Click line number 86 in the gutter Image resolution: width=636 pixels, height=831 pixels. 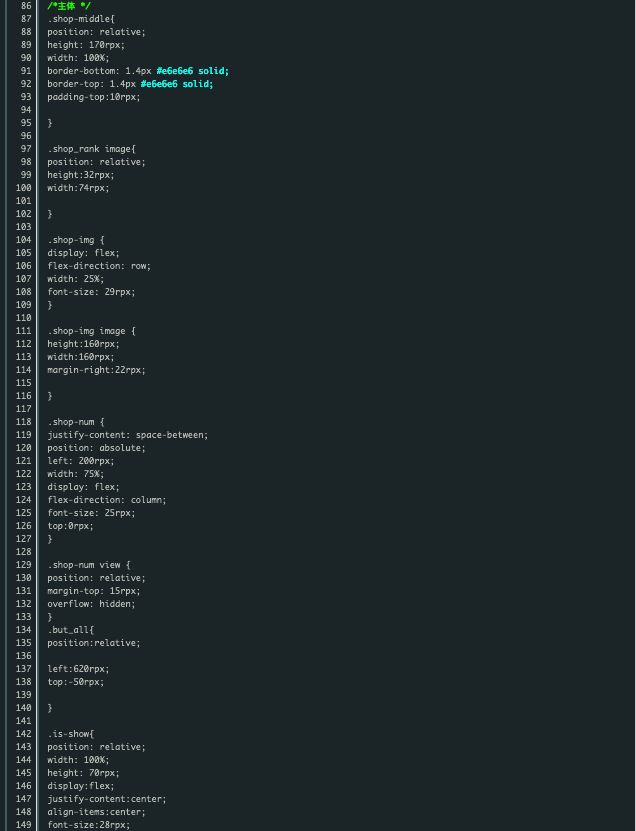pyautogui.click(x=25, y=6)
